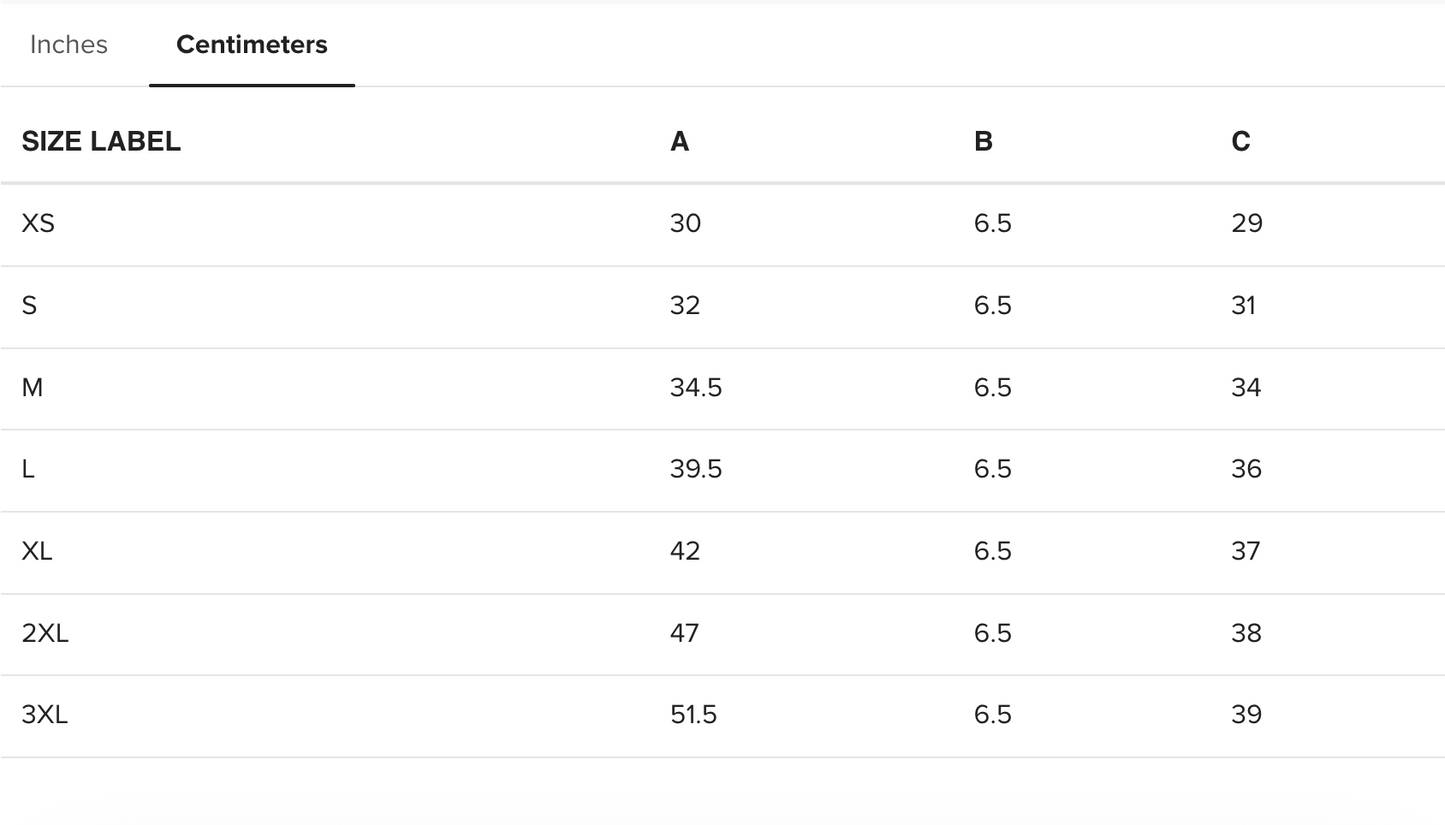This screenshot has width=1445, height=825.
Task: Click the 39.5 measurement for size L
Action: (x=696, y=469)
